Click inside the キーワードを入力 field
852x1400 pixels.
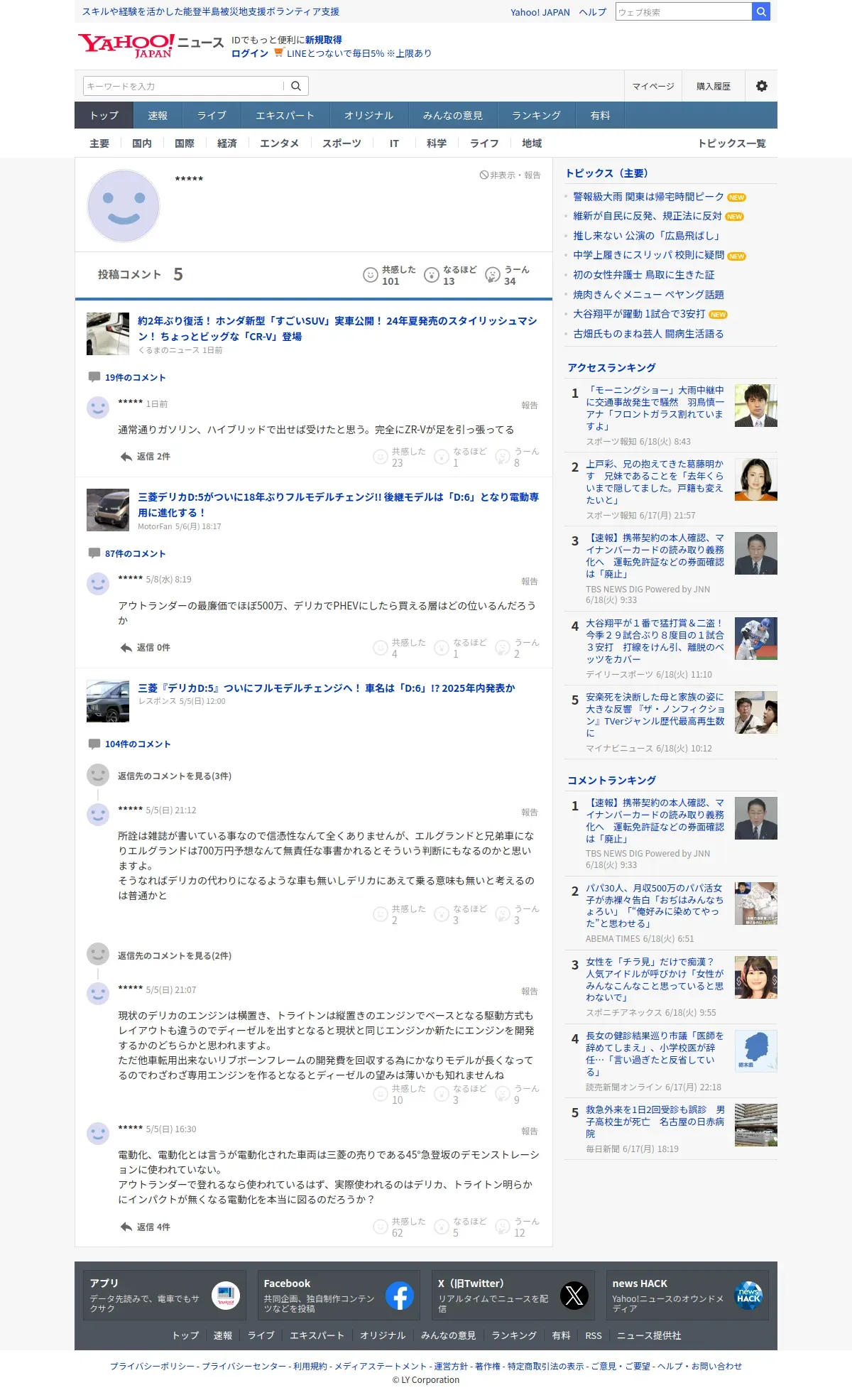pos(183,86)
